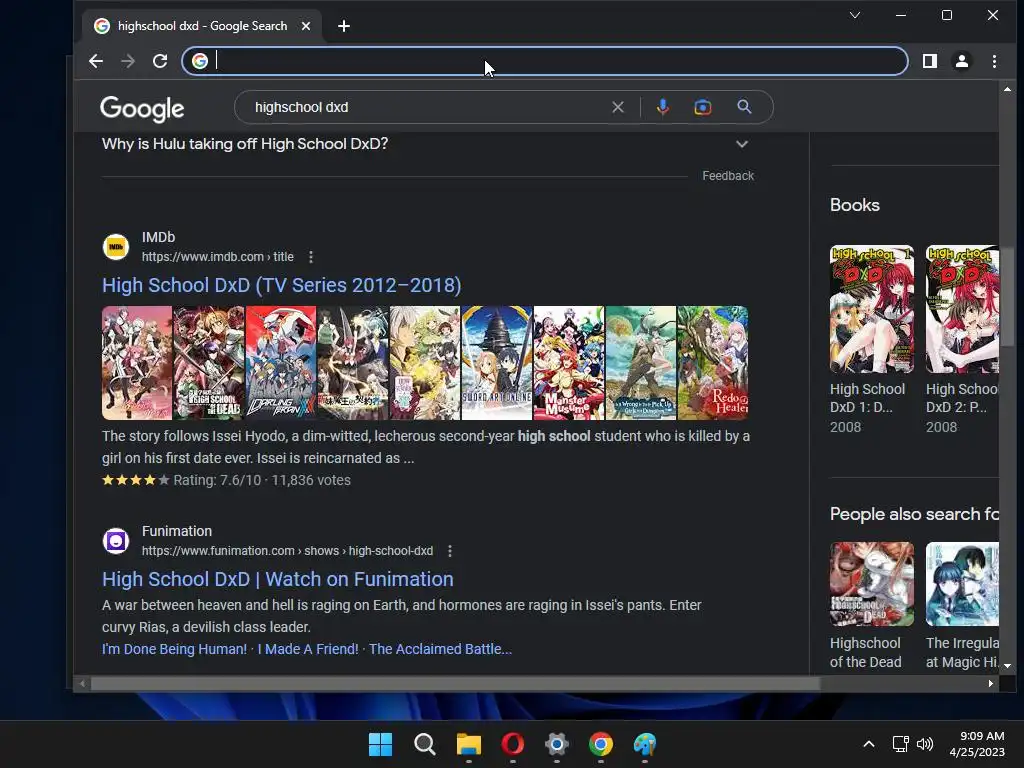Click the network icon in system tray
This screenshot has width=1024, height=768.
point(901,744)
